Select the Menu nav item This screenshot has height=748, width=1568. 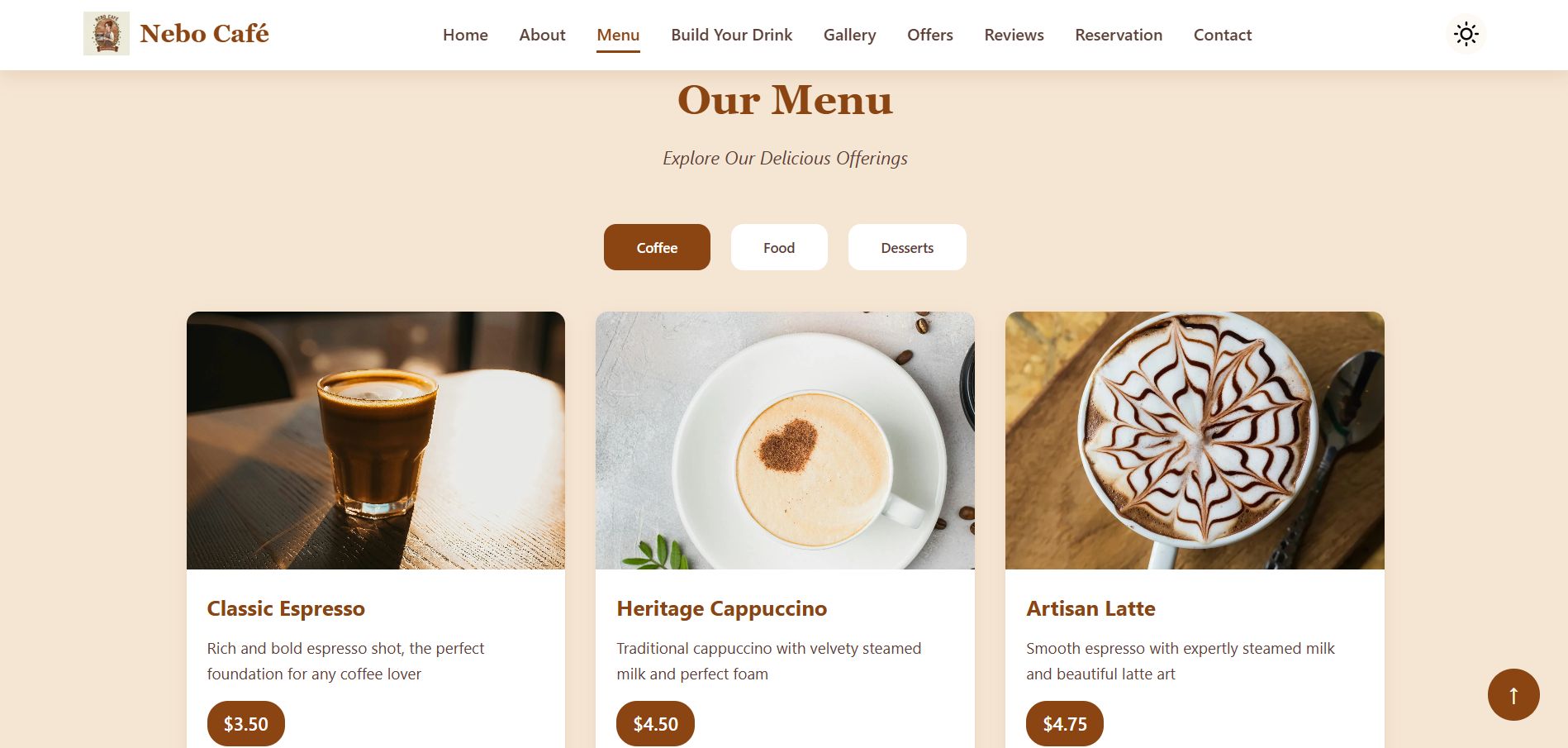618,35
